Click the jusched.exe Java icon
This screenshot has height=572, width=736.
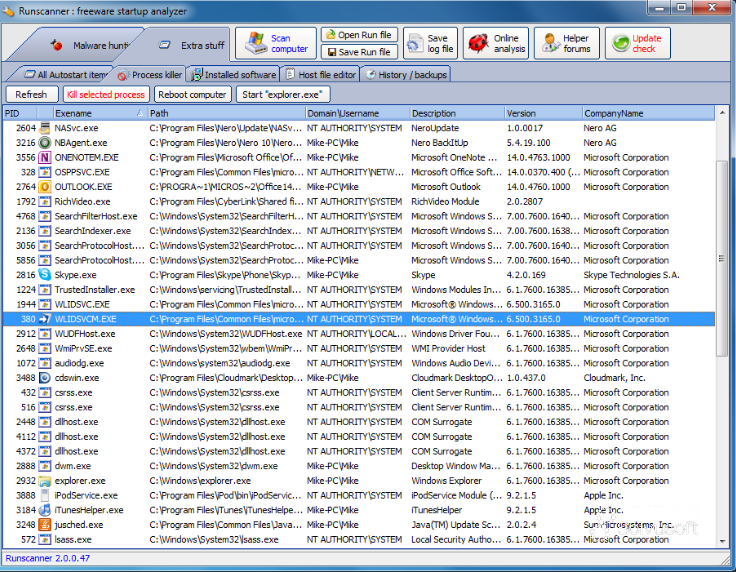[x=45, y=525]
